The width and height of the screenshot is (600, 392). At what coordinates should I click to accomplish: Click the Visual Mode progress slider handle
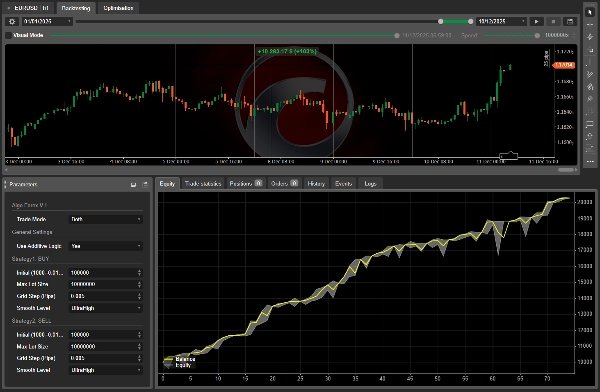pos(397,36)
